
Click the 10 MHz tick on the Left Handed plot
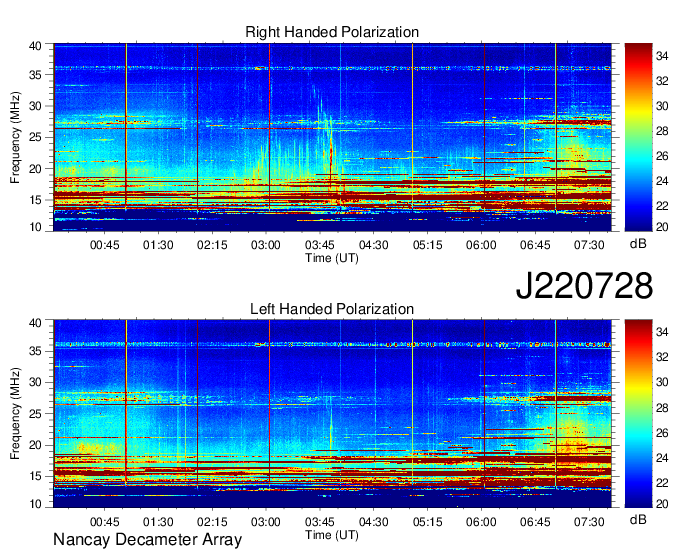click(x=35, y=503)
